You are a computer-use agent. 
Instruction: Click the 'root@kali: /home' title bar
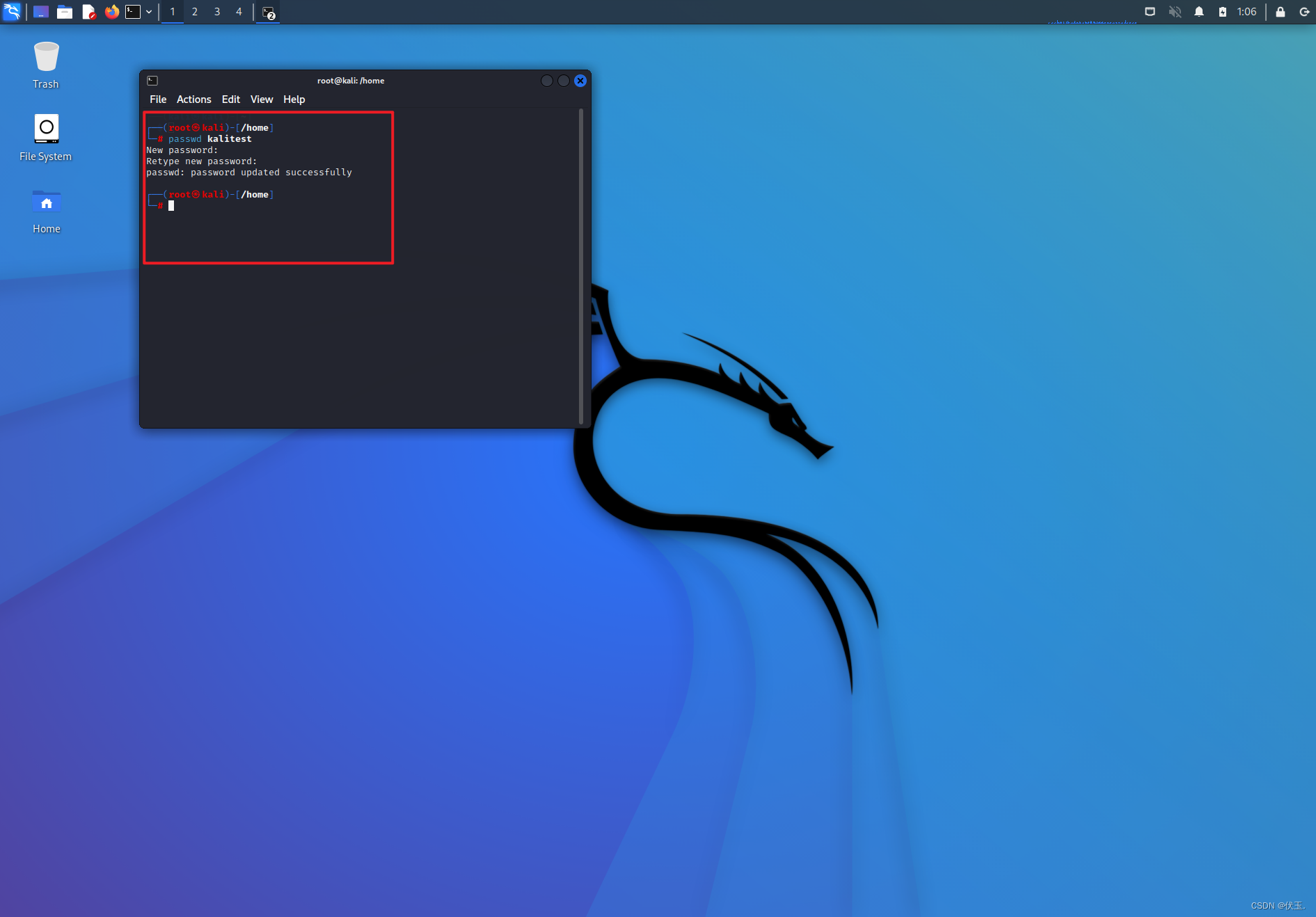tap(351, 81)
